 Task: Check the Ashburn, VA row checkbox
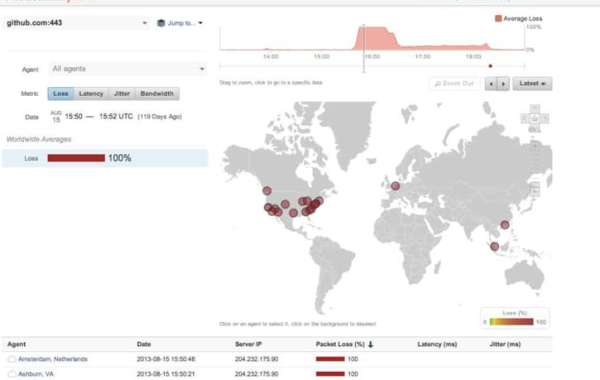point(12,374)
